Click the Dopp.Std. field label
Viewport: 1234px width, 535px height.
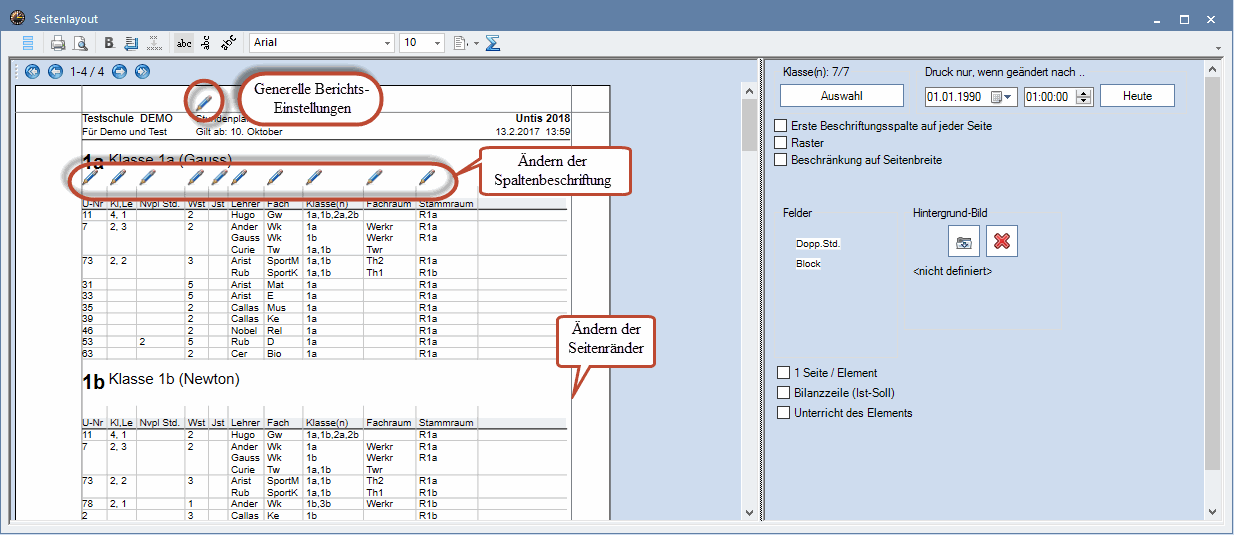pyautogui.click(x=817, y=244)
